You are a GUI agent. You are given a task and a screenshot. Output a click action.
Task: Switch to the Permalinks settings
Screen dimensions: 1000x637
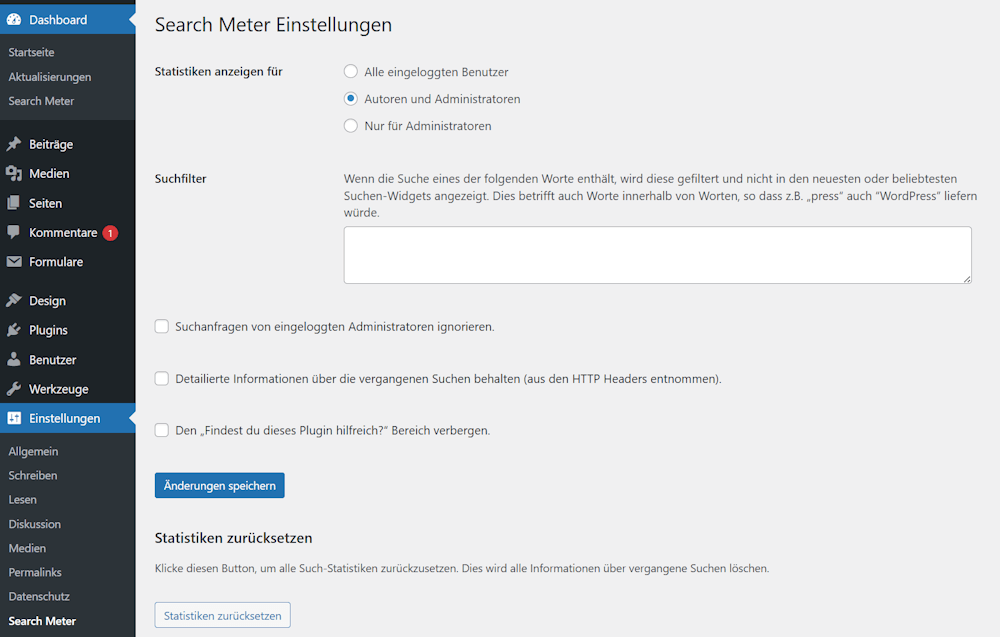tap(36, 572)
